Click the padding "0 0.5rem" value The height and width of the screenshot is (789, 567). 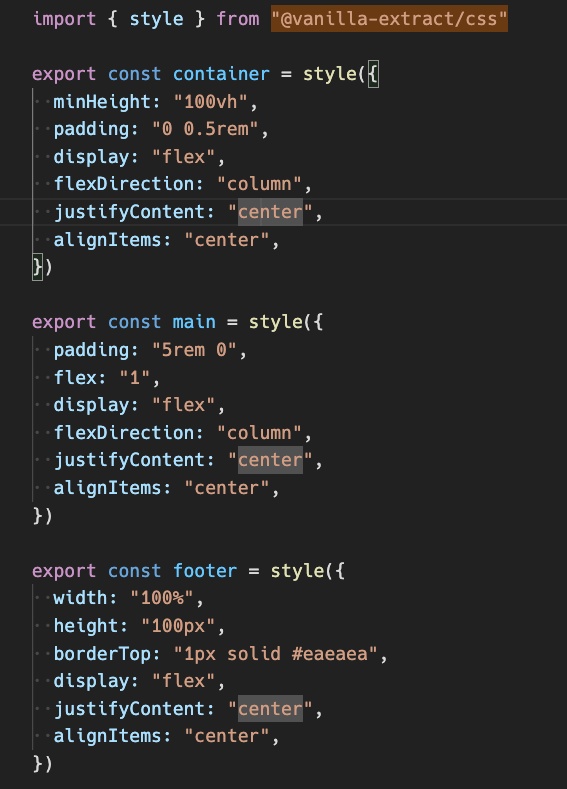205,129
